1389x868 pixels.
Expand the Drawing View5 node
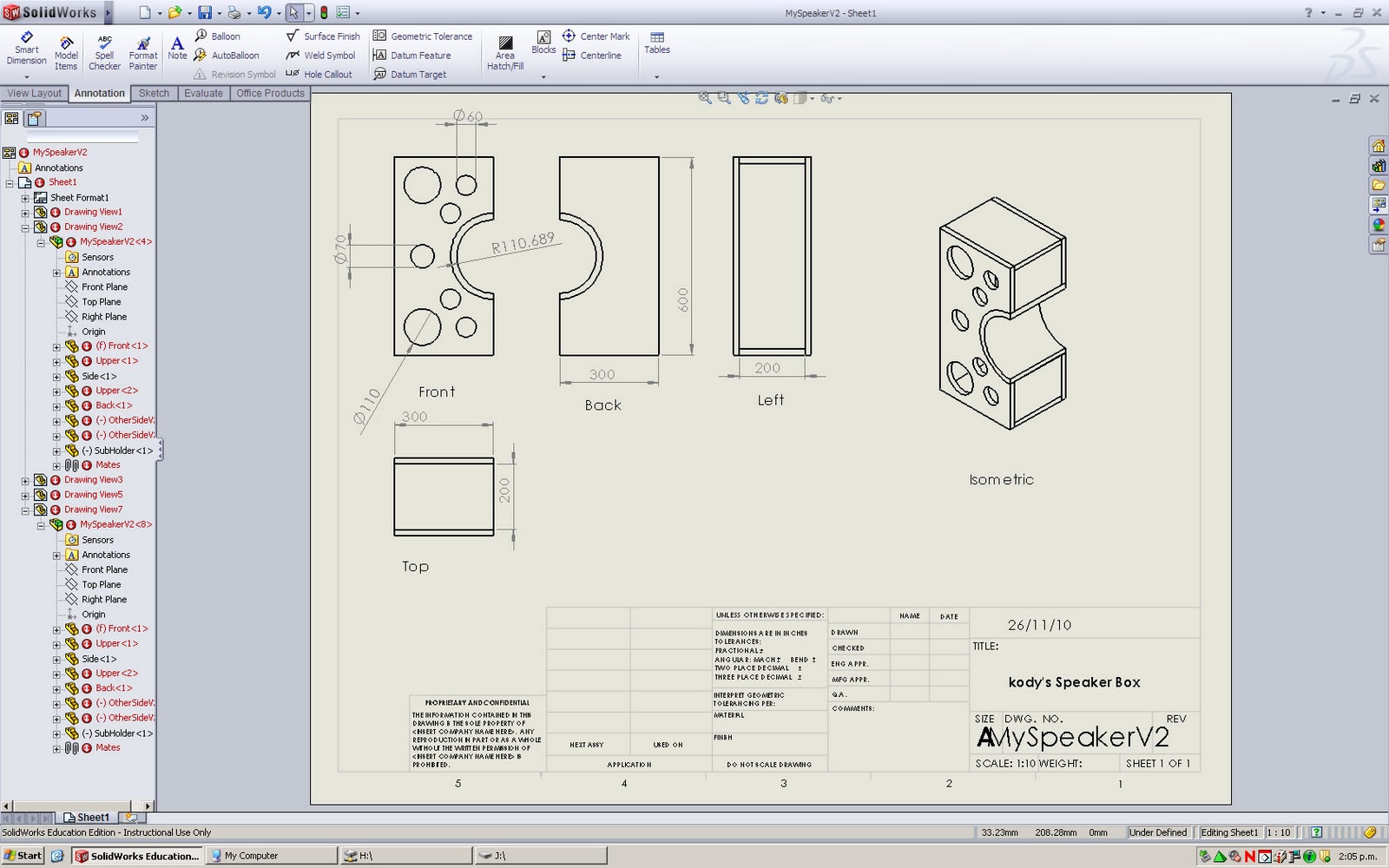pyautogui.click(x=25, y=495)
